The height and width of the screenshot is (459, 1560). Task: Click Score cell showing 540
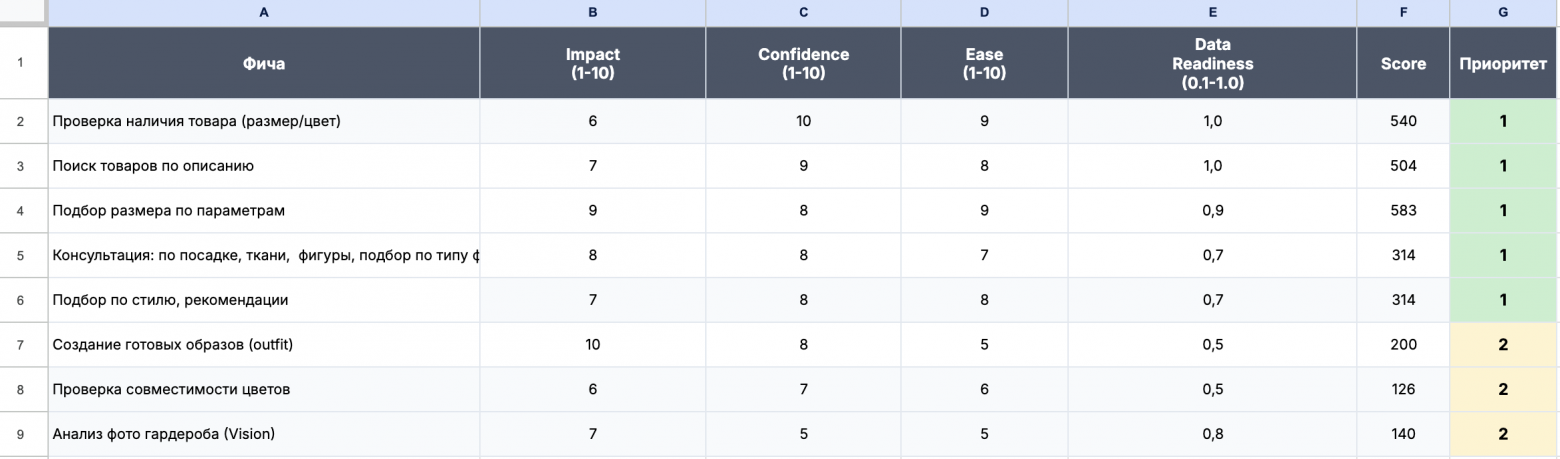click(x=1403, y=121)
